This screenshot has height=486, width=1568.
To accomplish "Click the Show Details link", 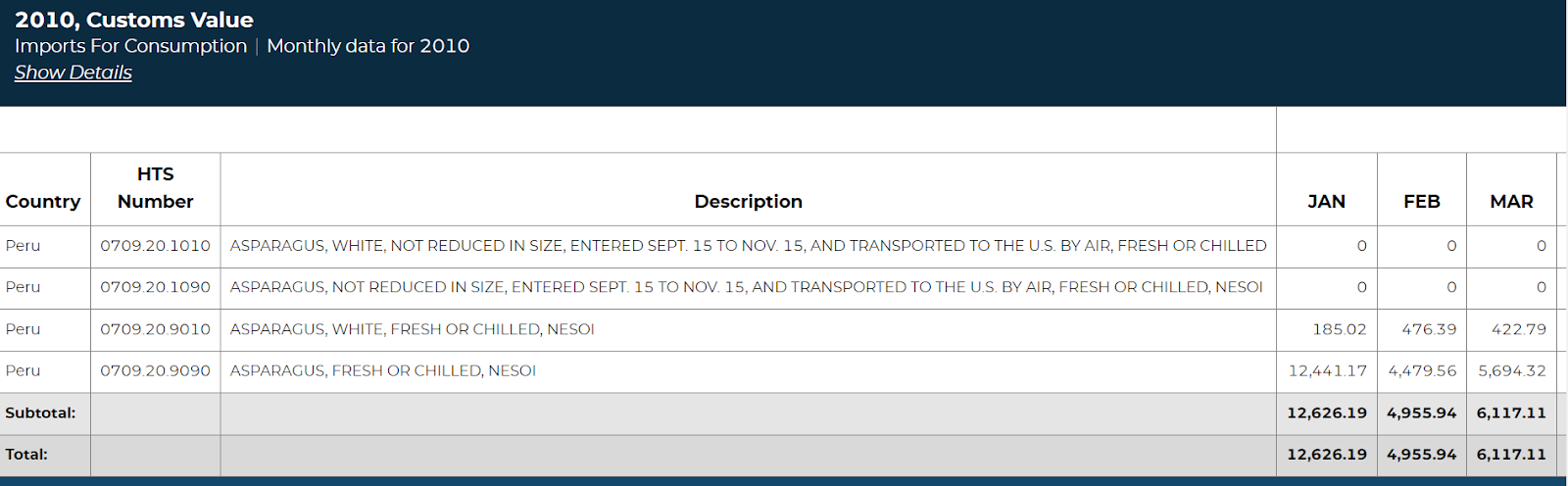I will [73, 73].
